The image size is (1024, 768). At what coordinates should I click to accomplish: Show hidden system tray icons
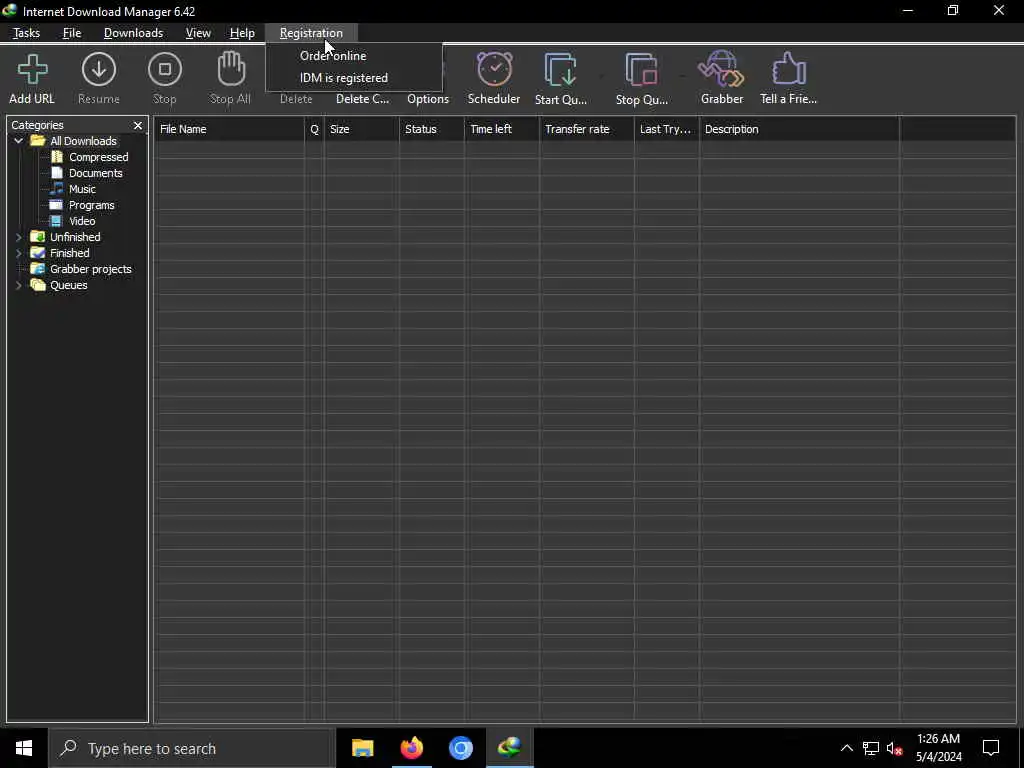(846, 748)
